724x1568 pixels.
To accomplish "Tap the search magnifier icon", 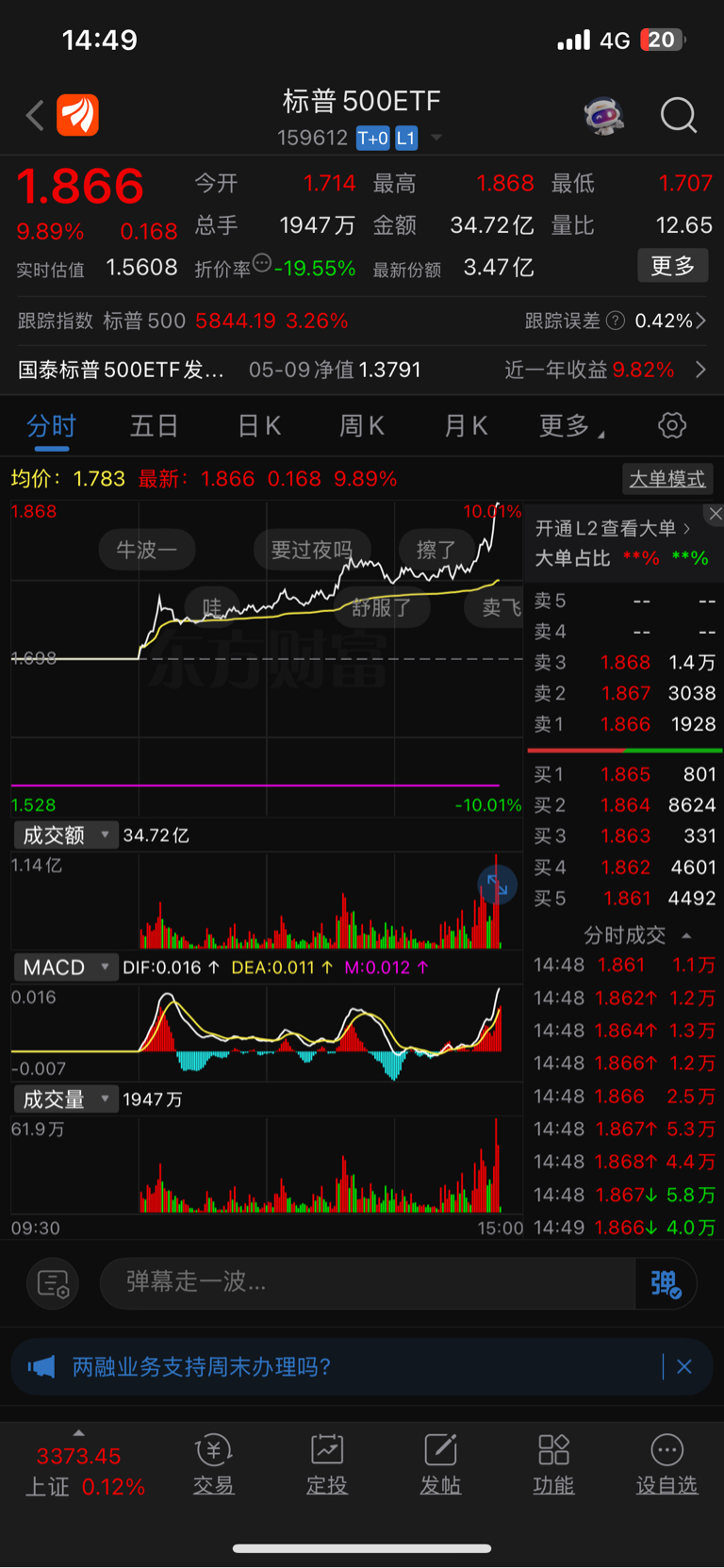I will tap(678, 116).
